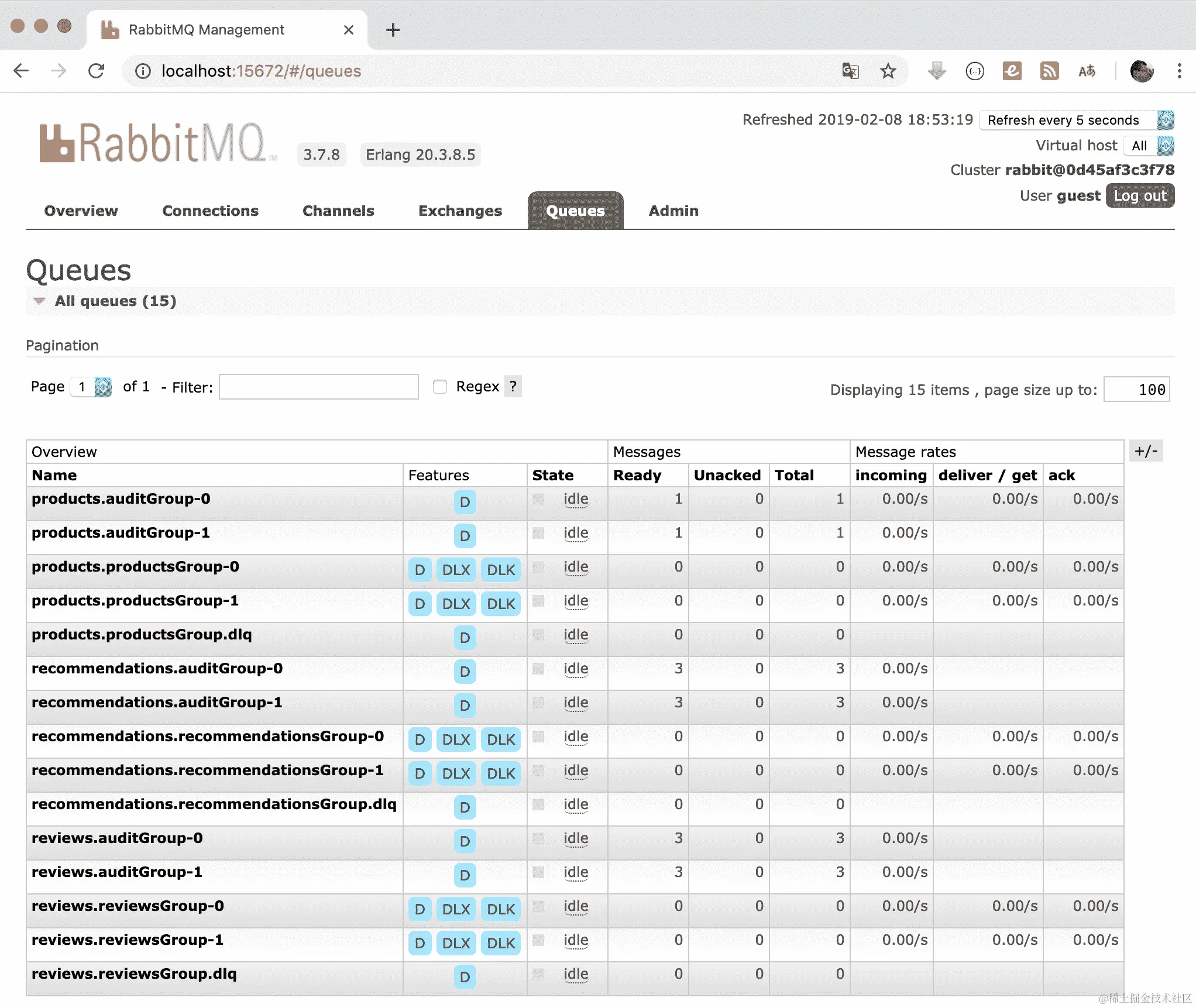Click the browser reload page icon

coord(97,71)
